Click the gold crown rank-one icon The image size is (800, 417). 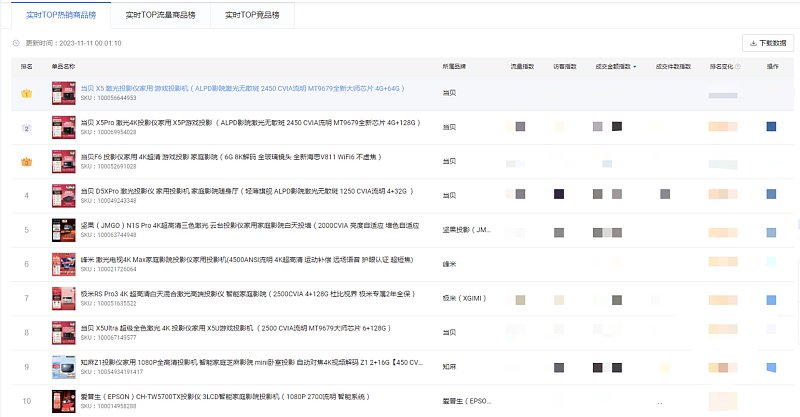27,93
